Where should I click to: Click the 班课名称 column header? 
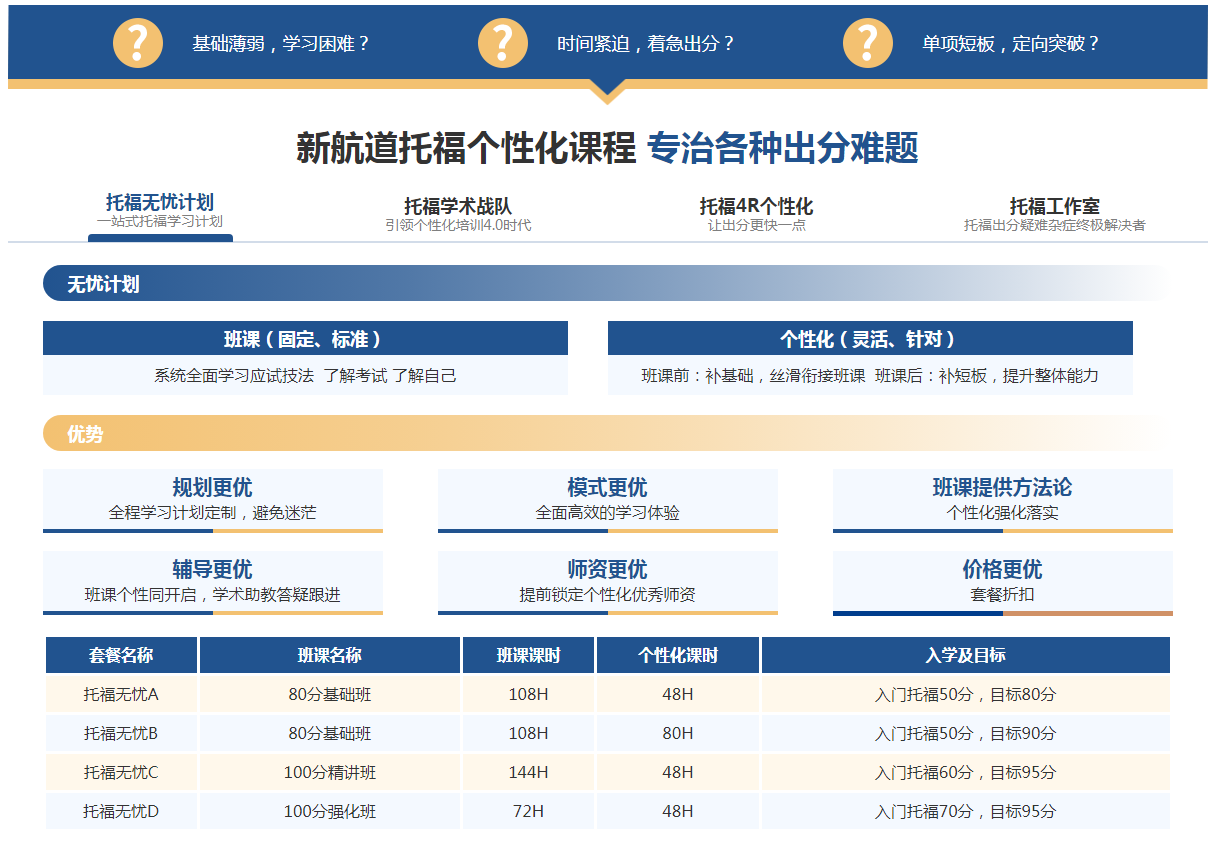tap(330, 656)
